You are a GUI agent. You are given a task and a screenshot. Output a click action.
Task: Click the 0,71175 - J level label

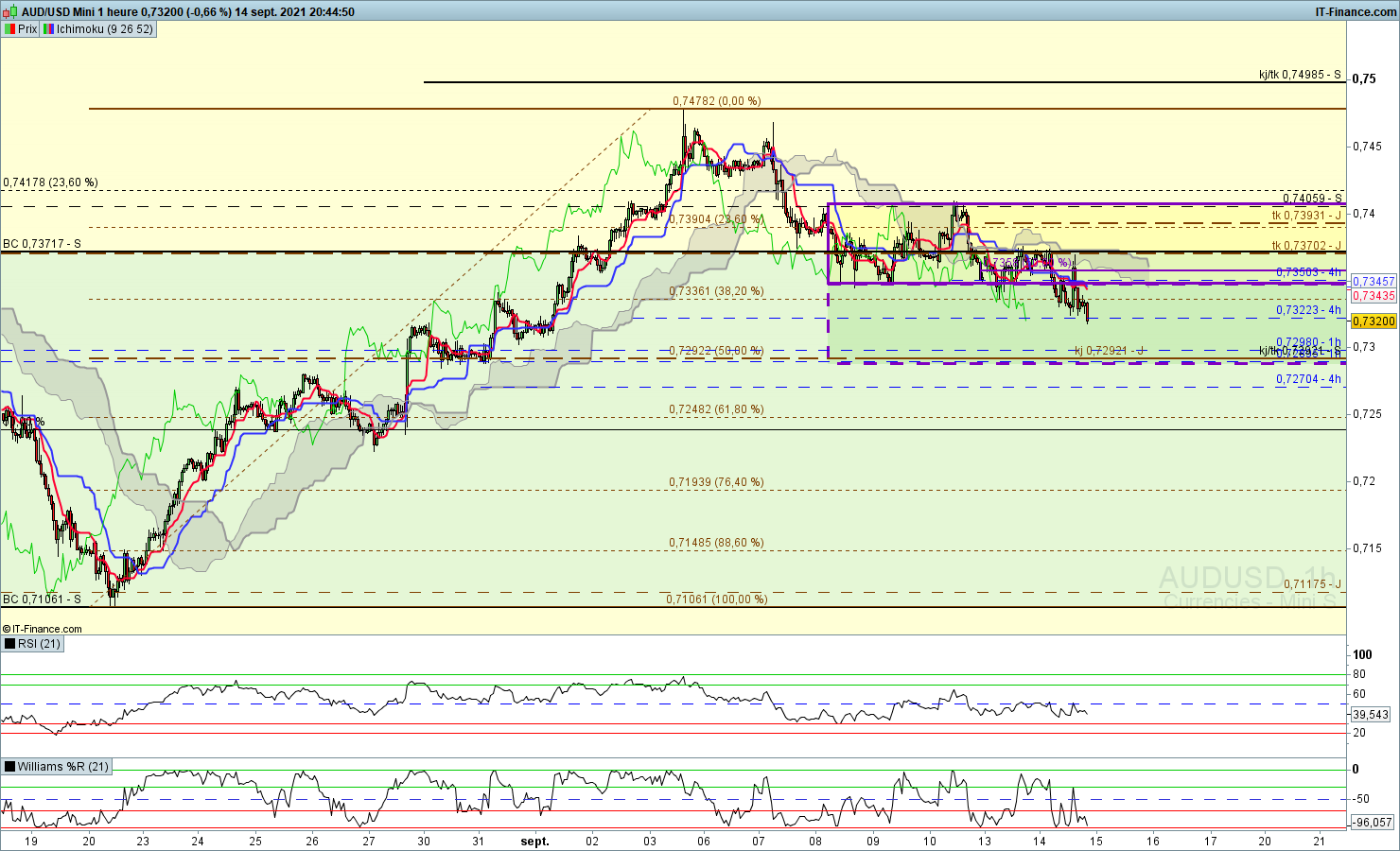(x=1312, y=584)
